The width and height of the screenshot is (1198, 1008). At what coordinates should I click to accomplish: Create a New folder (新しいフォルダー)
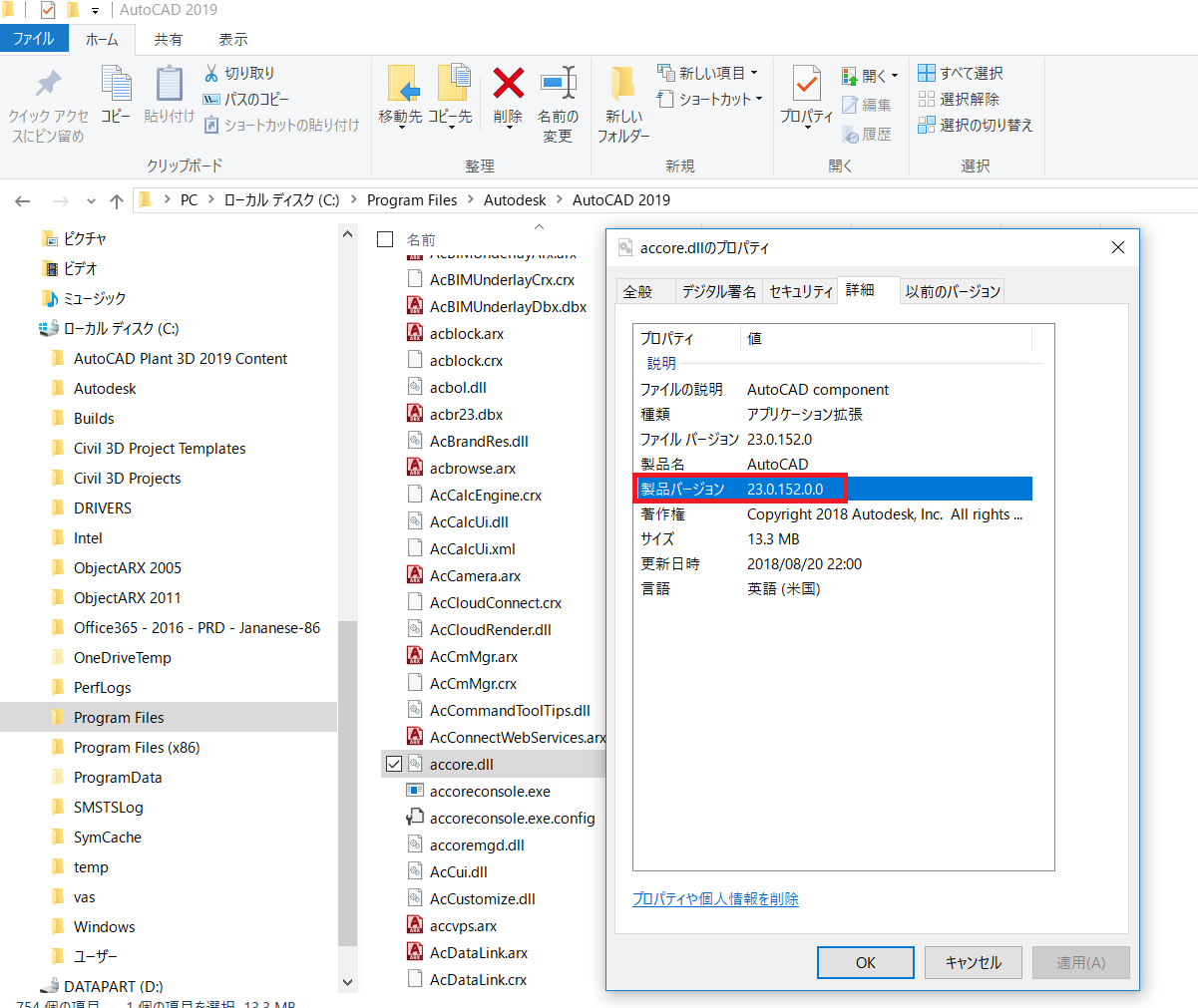[x=623, y=105]
